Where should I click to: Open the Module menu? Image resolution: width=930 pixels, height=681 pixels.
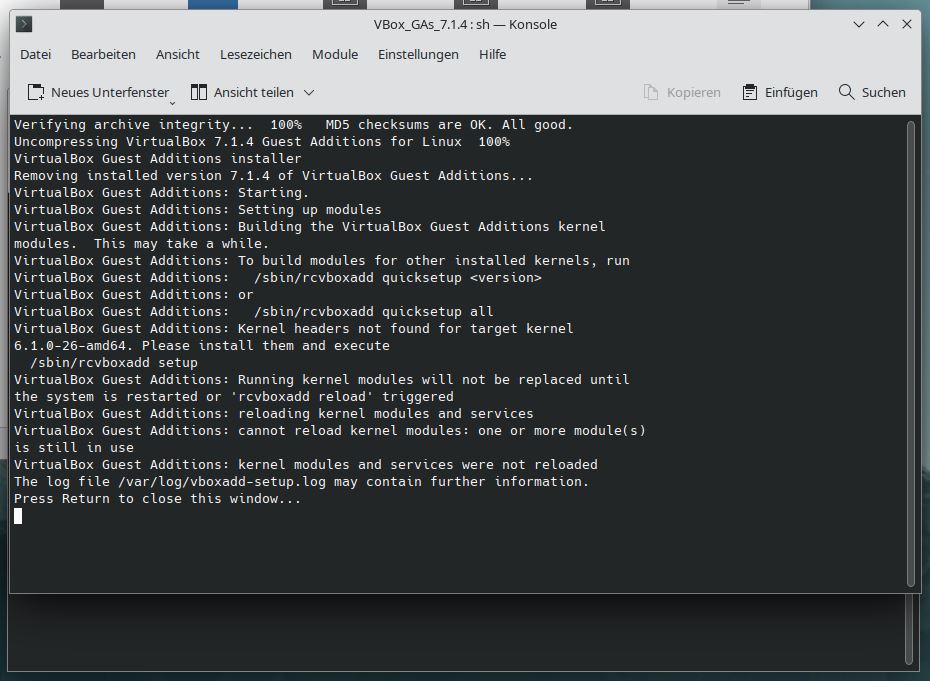click(x=335, y=55)
